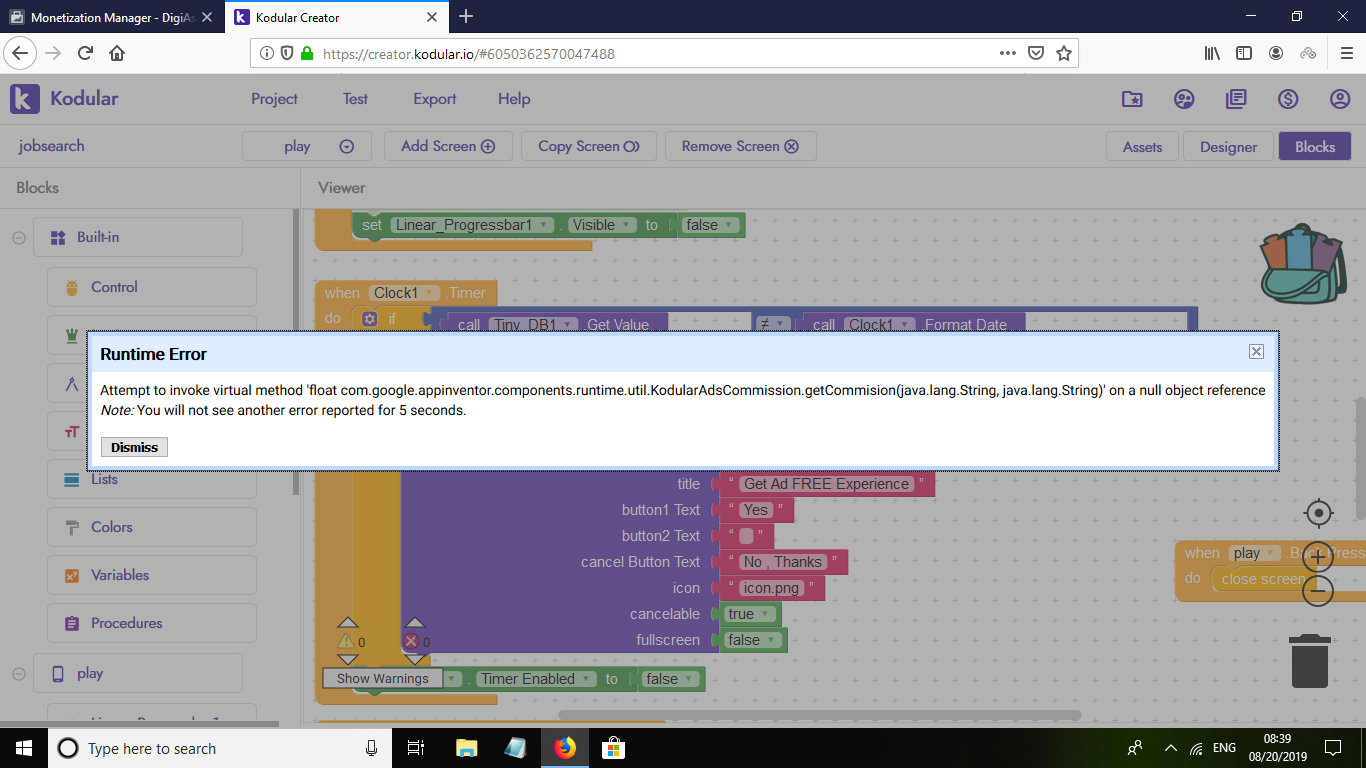Image resolution: width=1366 pixels, height=768 pixels.
Task: Bookmark this page with the star icon
Action: [1064, 53]
